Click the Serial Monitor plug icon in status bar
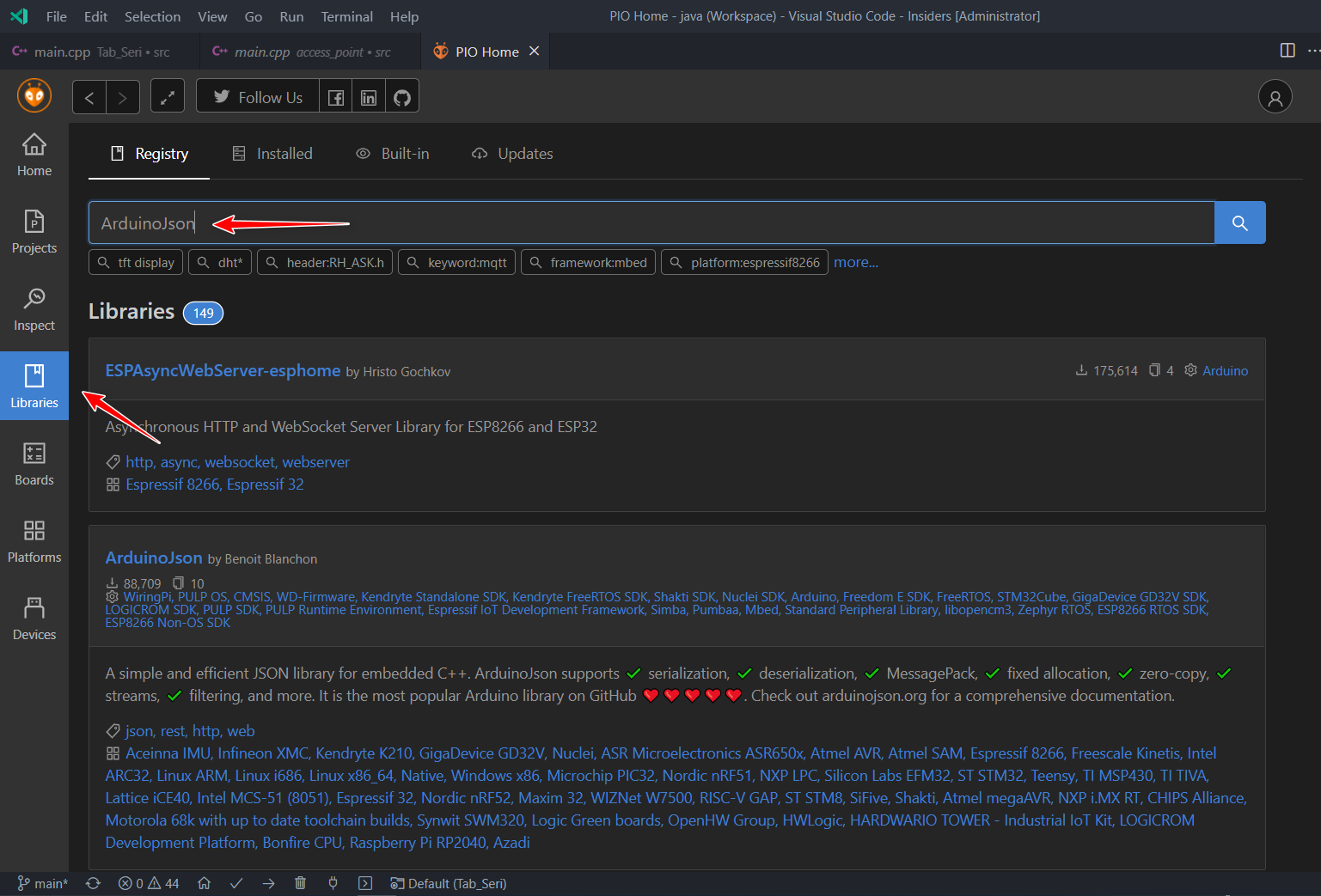 pos(333,883)
